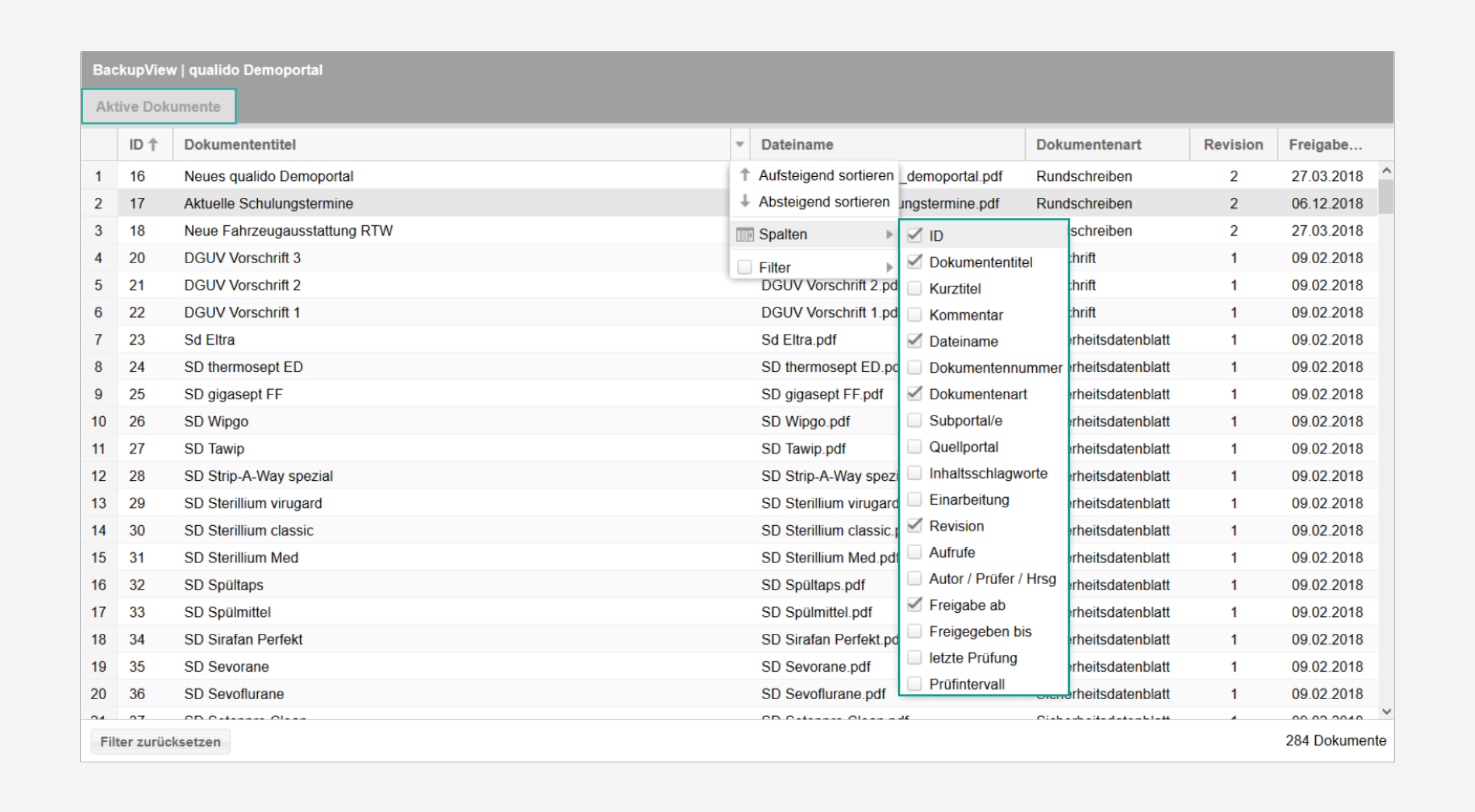Screen dimensions: 1475x812
Task: Select row Aktuelle Schulungstermine
Action: pos(269,203)
